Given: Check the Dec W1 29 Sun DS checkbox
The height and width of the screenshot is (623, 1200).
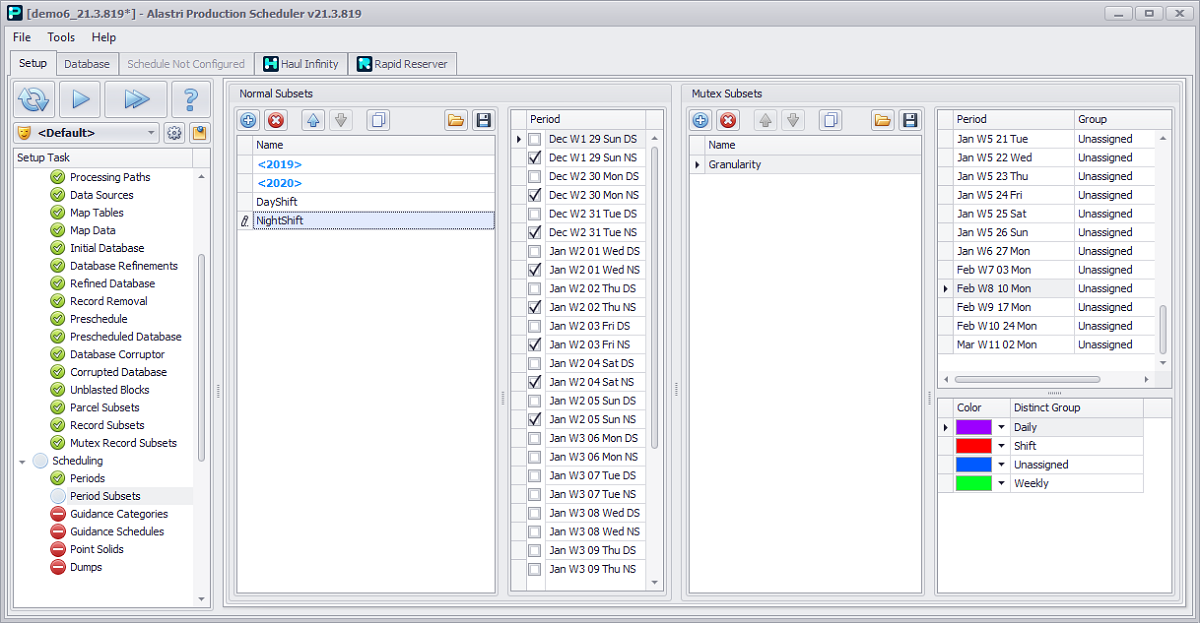Looking at the screenshot, I should tap(535, 139).
